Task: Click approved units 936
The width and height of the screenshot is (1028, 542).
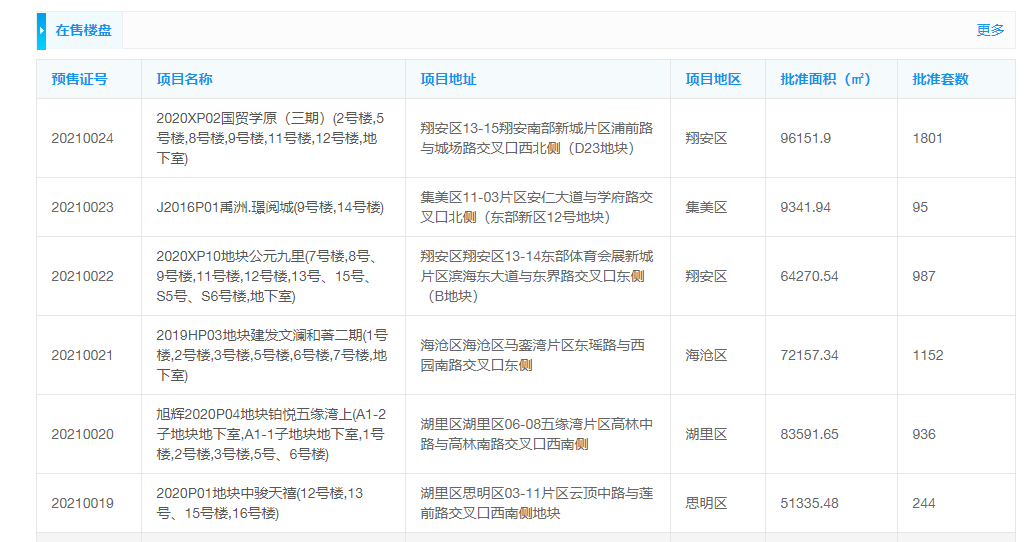Action: tap(924, 434)
